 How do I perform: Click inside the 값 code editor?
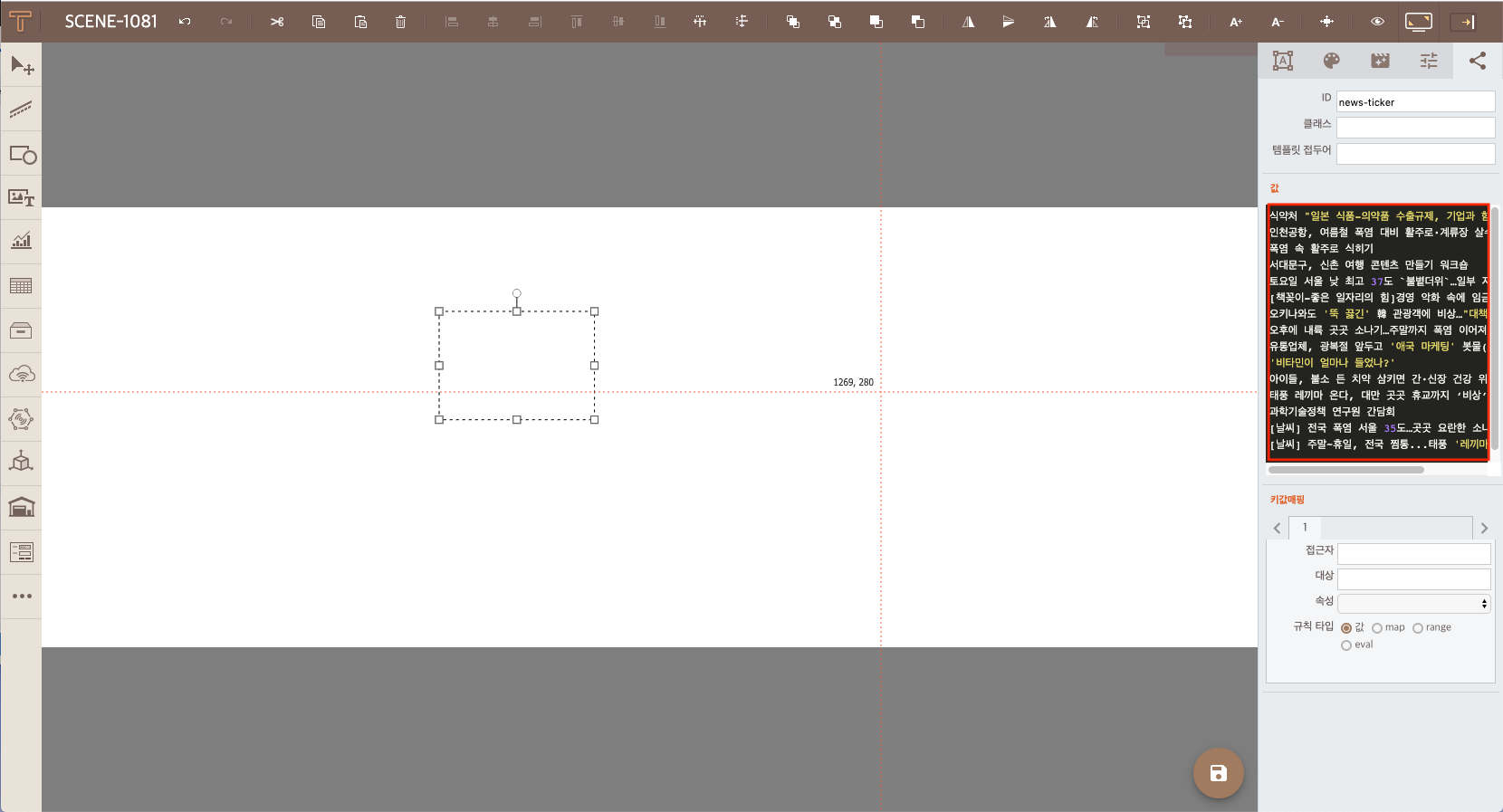[1378, 332]
